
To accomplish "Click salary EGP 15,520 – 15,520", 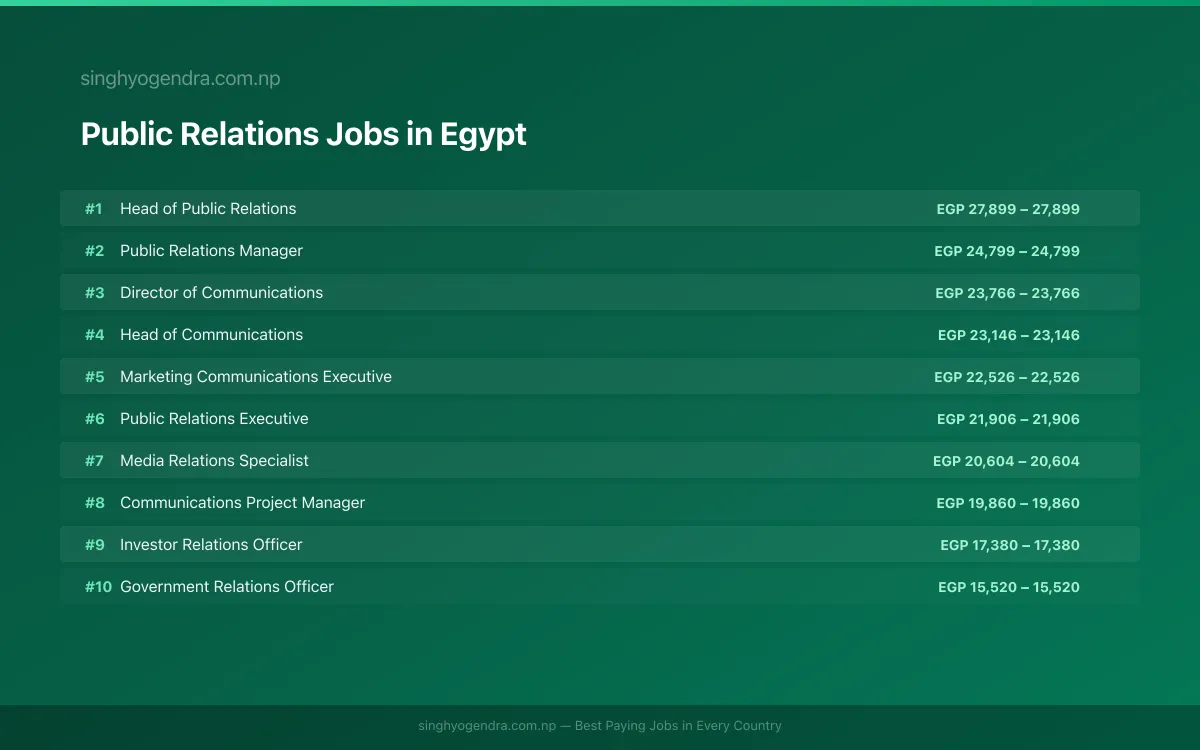I will point(1009,587).
